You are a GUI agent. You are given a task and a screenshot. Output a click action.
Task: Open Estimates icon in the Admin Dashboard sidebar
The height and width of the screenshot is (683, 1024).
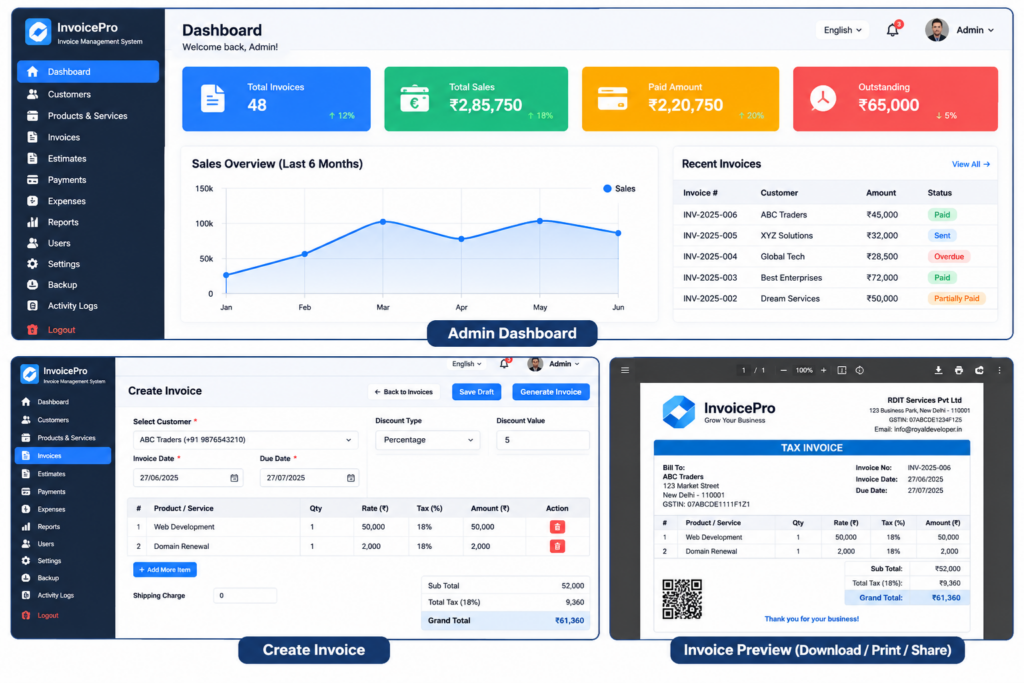32,158
